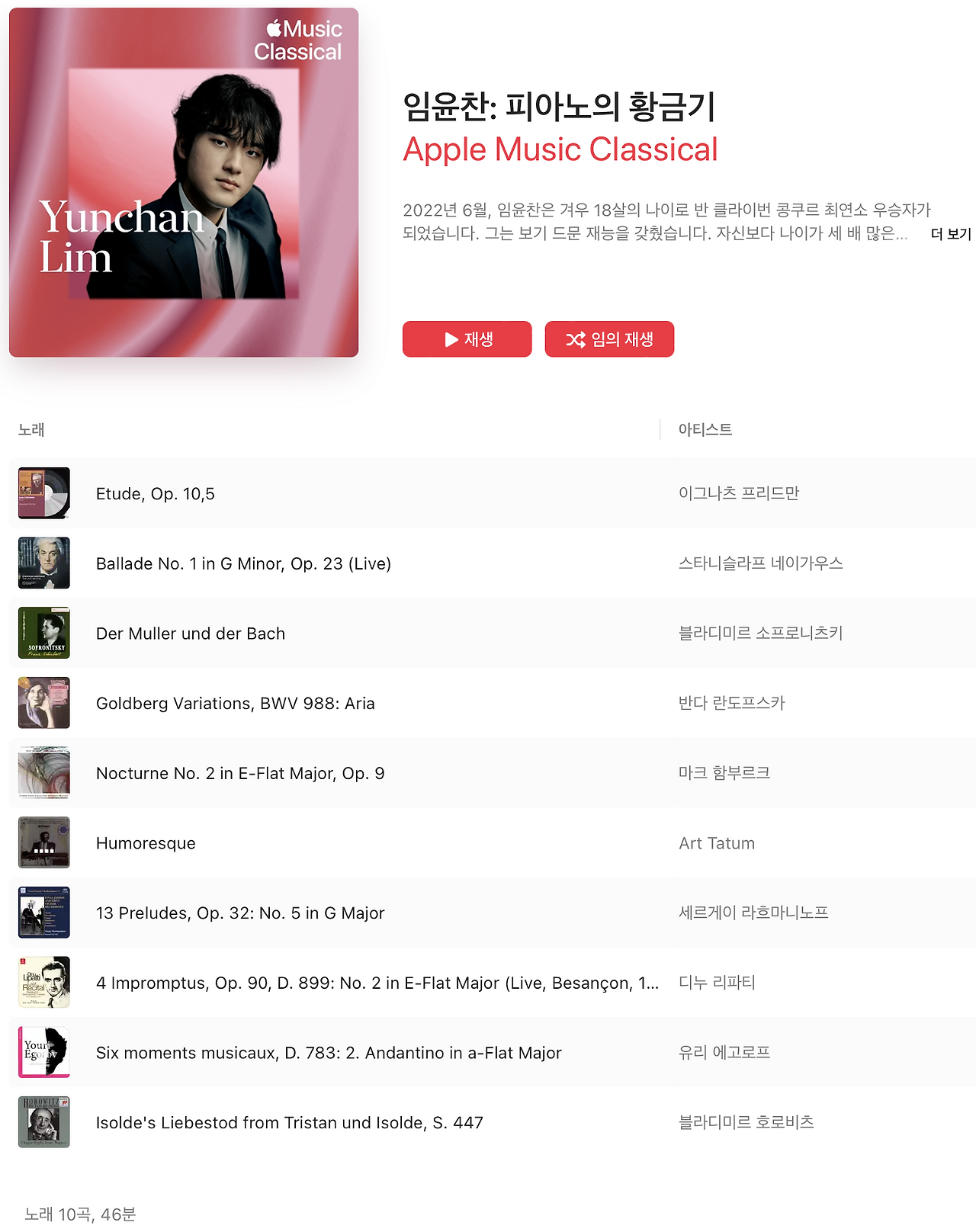Click the Etude, Op. 10,5 album thumbnail
This screenshot has width=976, height=1232.
44,493
